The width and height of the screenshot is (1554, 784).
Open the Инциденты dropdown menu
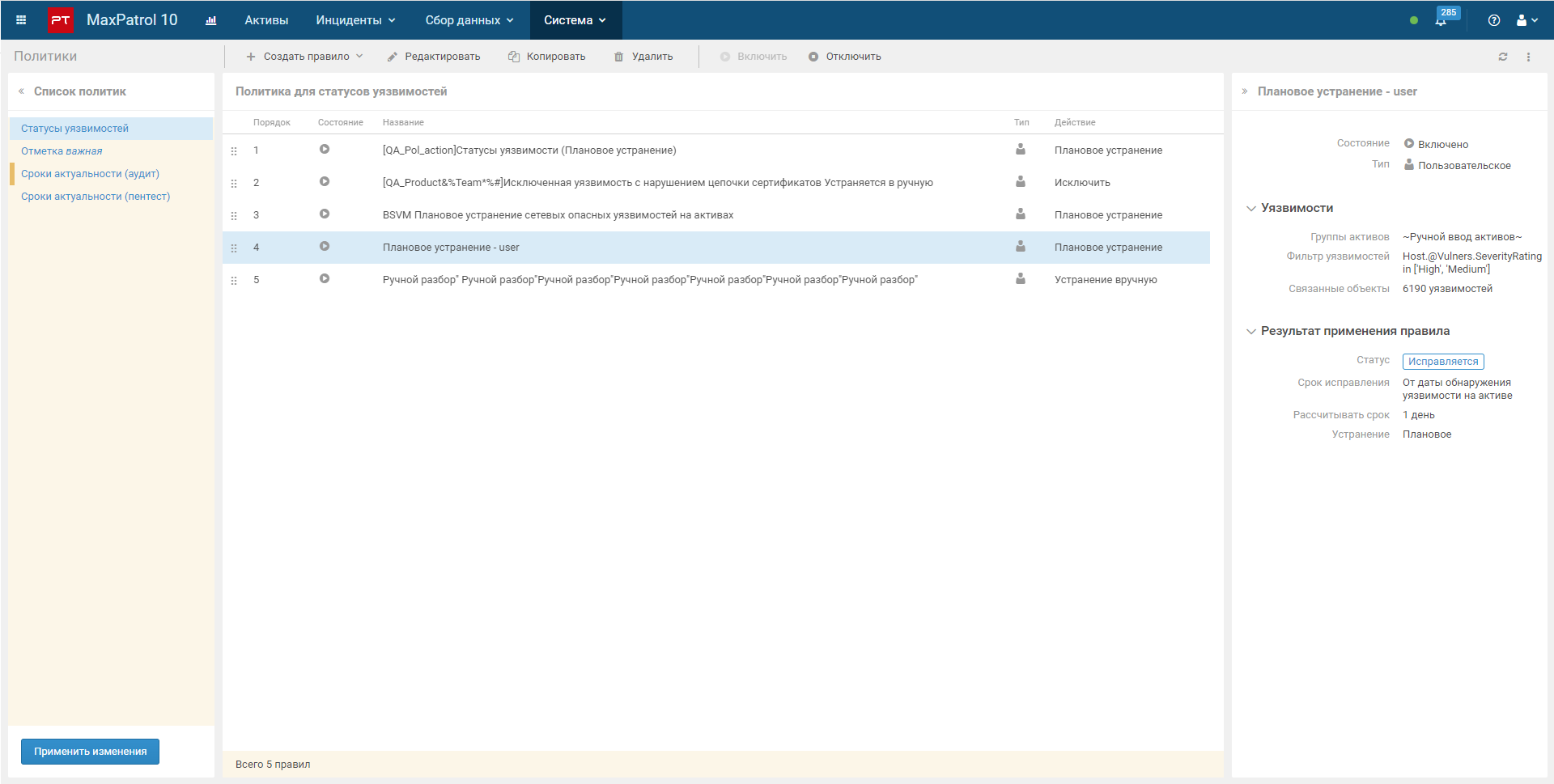(x=355, y=20)
